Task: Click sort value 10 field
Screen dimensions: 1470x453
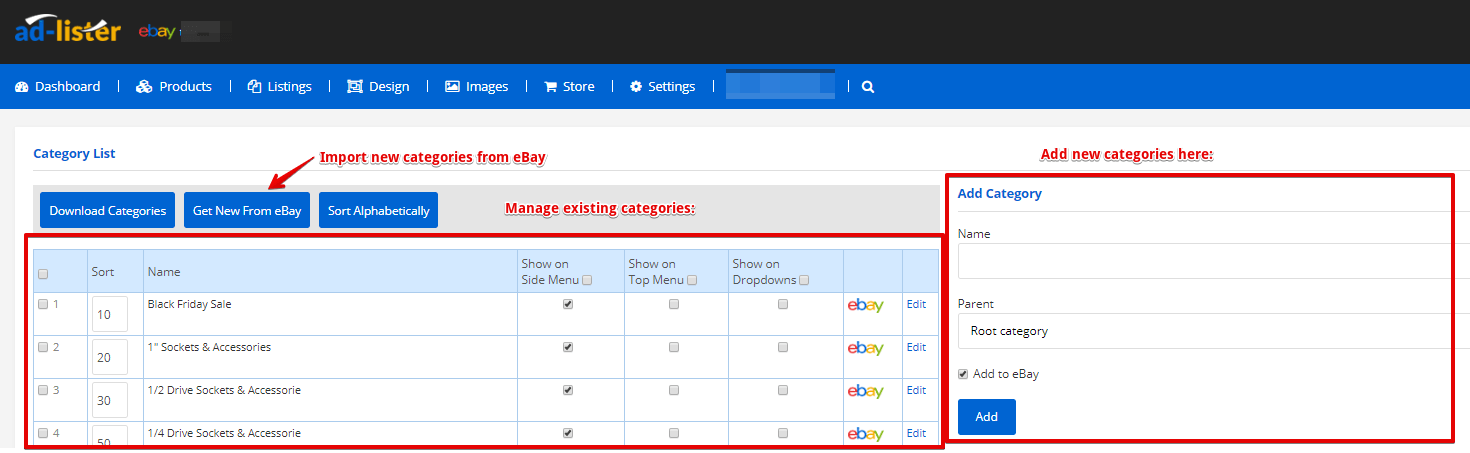Action: 110,314
